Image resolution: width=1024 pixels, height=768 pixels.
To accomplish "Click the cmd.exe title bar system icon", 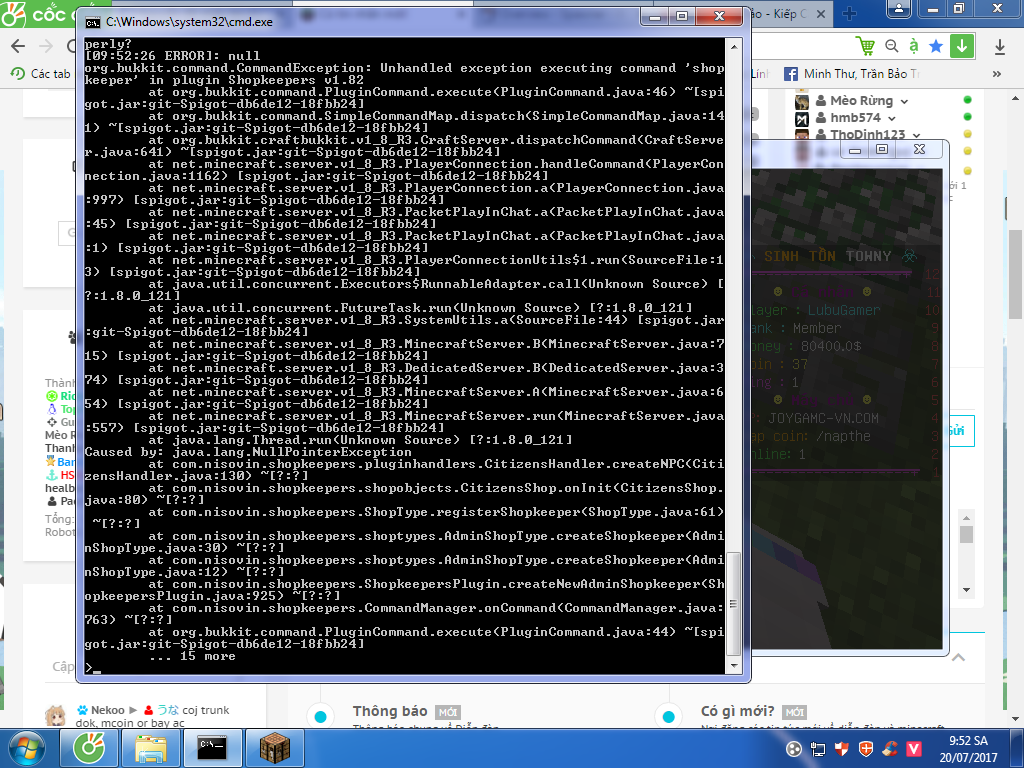I will pos(93,22).
